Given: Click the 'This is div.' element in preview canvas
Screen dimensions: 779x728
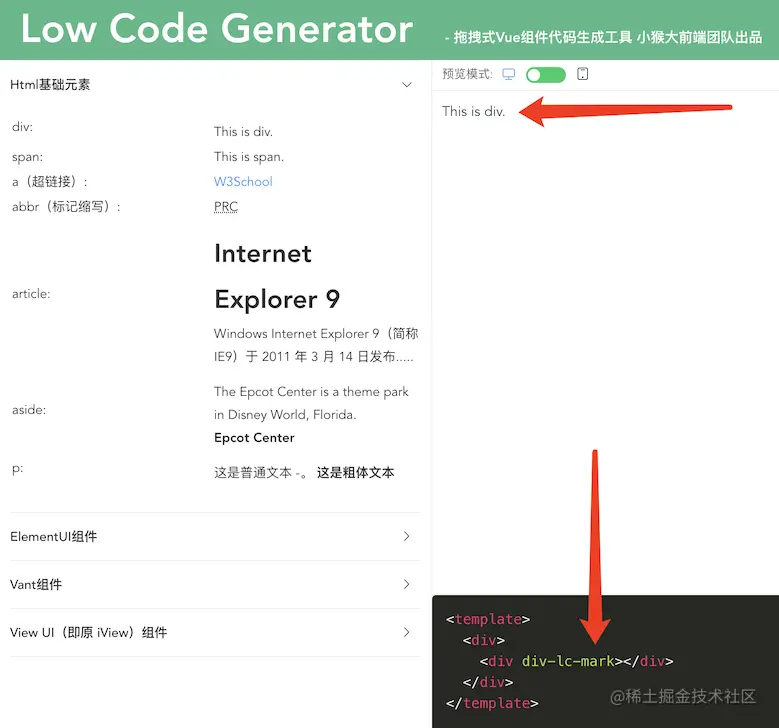Looking at the screenshot, I should 473,111.
